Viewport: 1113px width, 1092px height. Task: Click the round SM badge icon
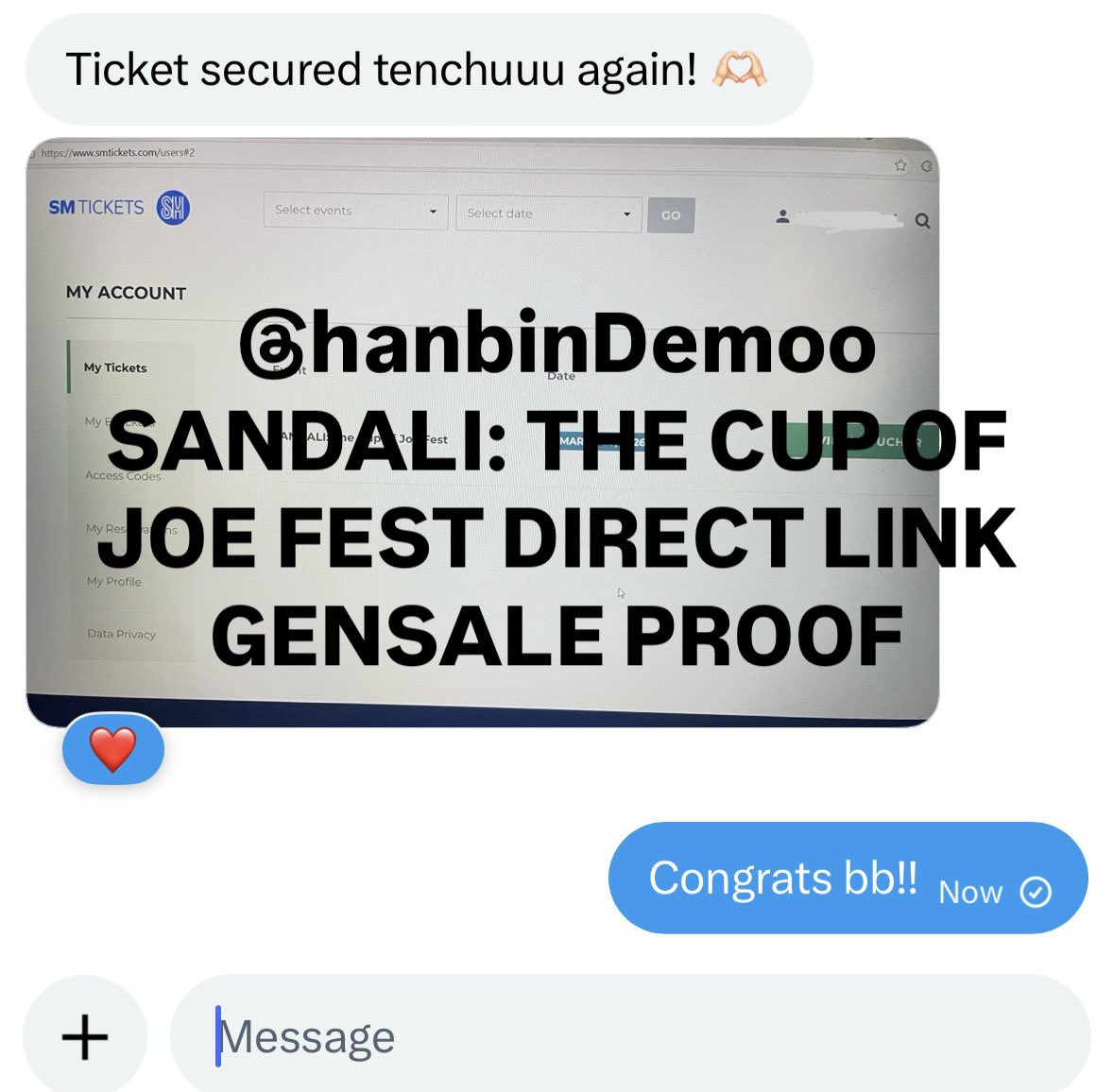pyautogui.click(x=173, y=208)
